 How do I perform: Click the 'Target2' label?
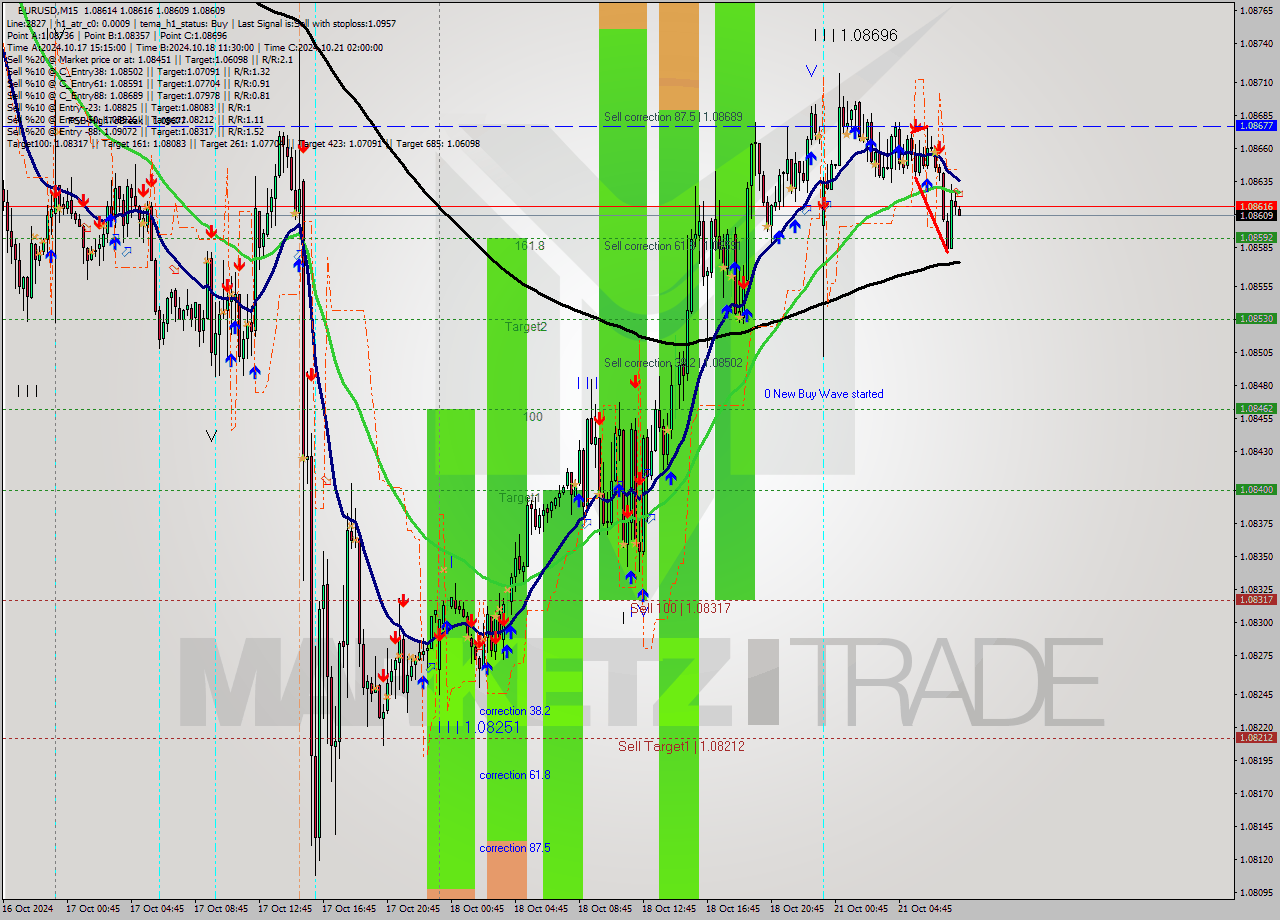(526, 327)
